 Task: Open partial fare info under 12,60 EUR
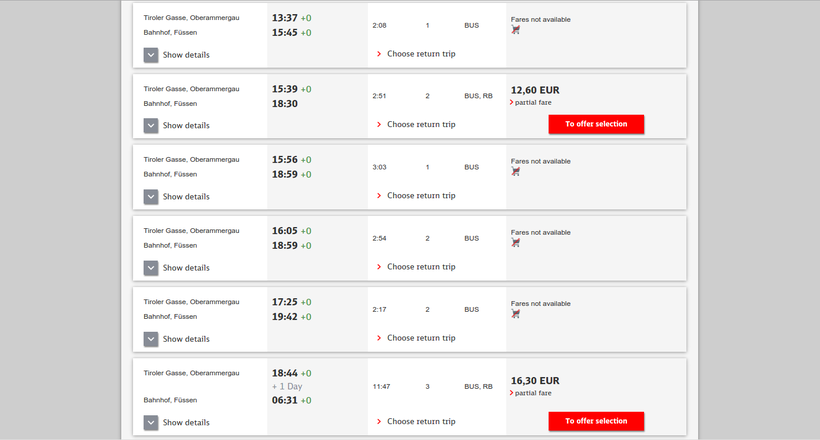point(532,102)
